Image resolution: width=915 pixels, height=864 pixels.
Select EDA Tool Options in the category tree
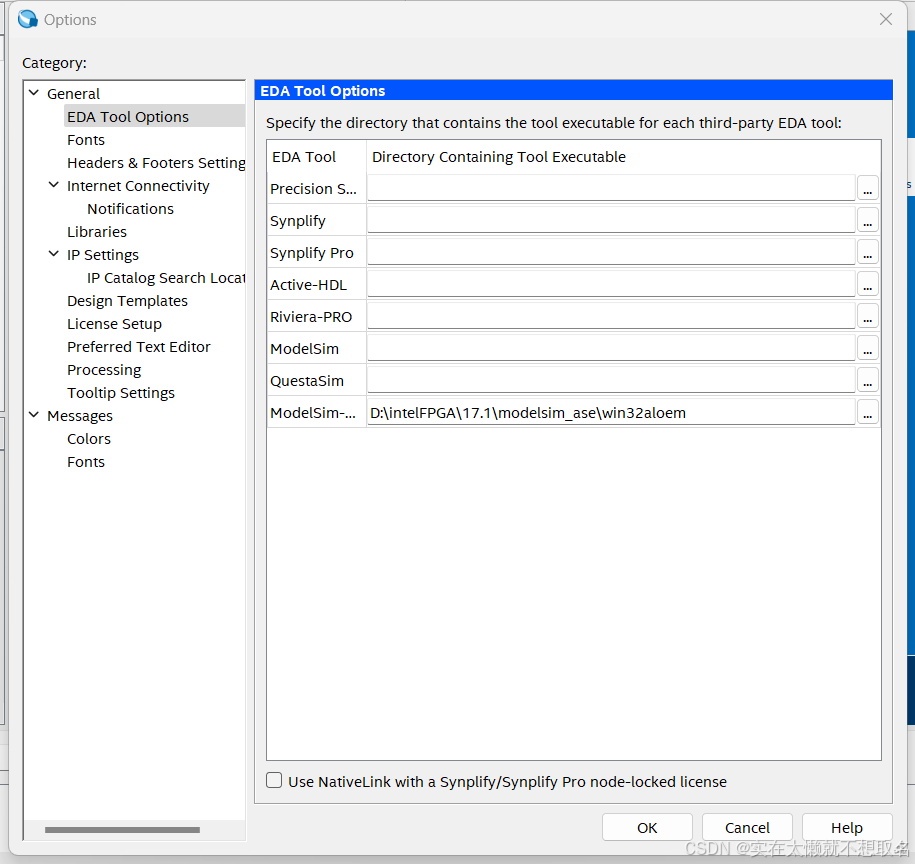[128, 117]
